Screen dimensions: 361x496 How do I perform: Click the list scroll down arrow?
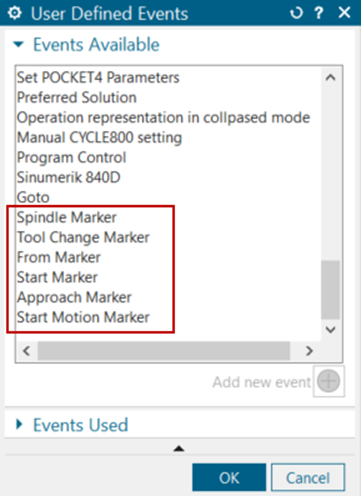point(330,330)
